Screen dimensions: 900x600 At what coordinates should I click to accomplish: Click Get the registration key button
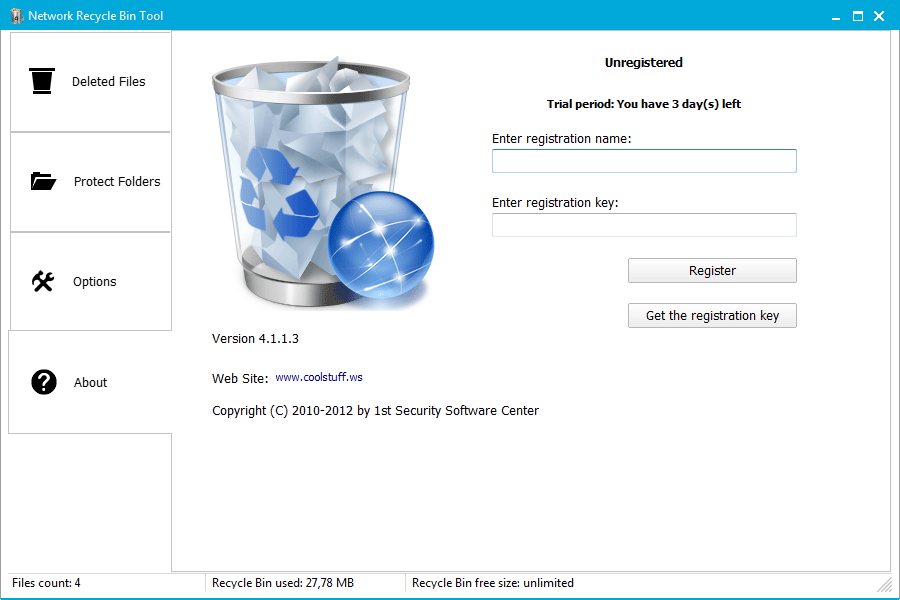point(712,316)
